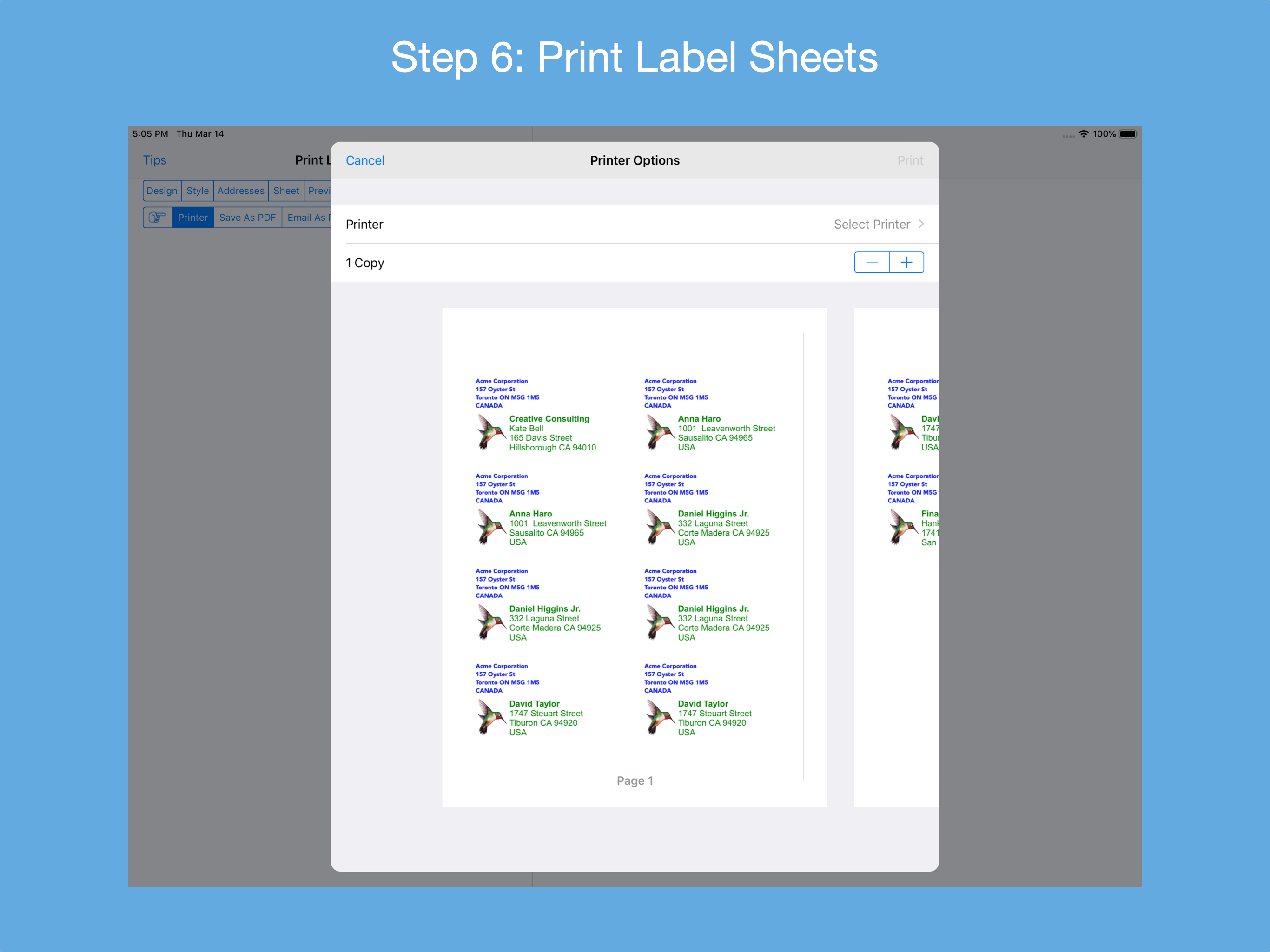Click 'Page 1' caption

click(x=635, y=781)
